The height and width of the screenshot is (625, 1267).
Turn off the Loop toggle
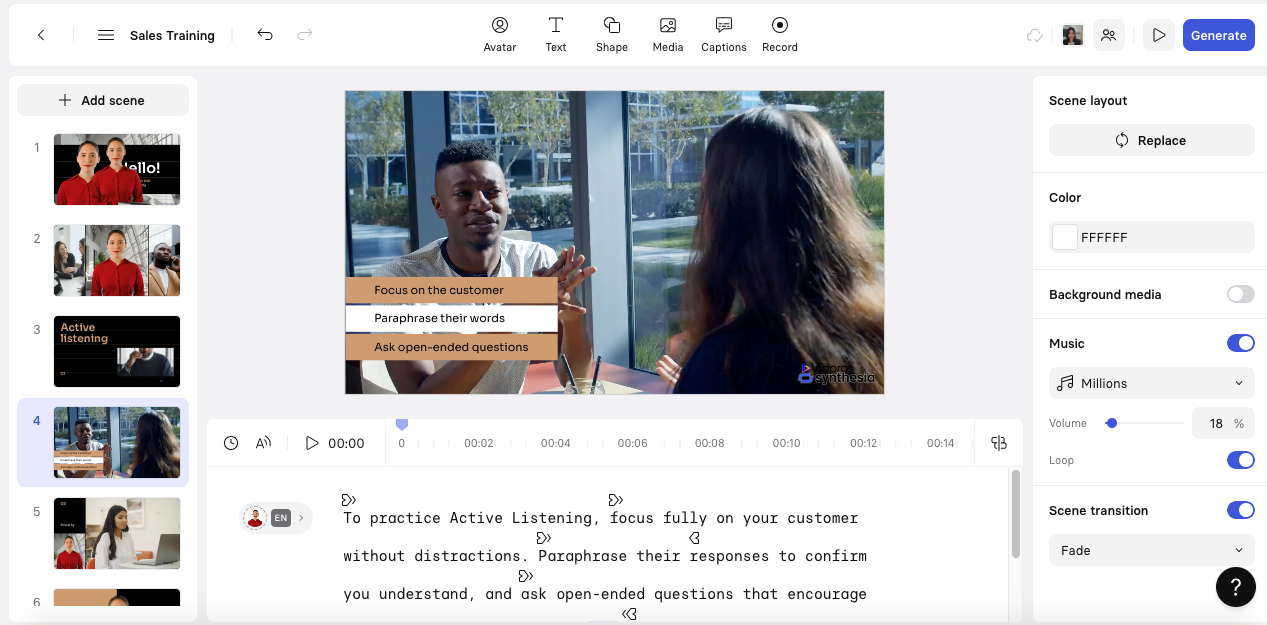pyautogui.click(x=1240, y=460)
